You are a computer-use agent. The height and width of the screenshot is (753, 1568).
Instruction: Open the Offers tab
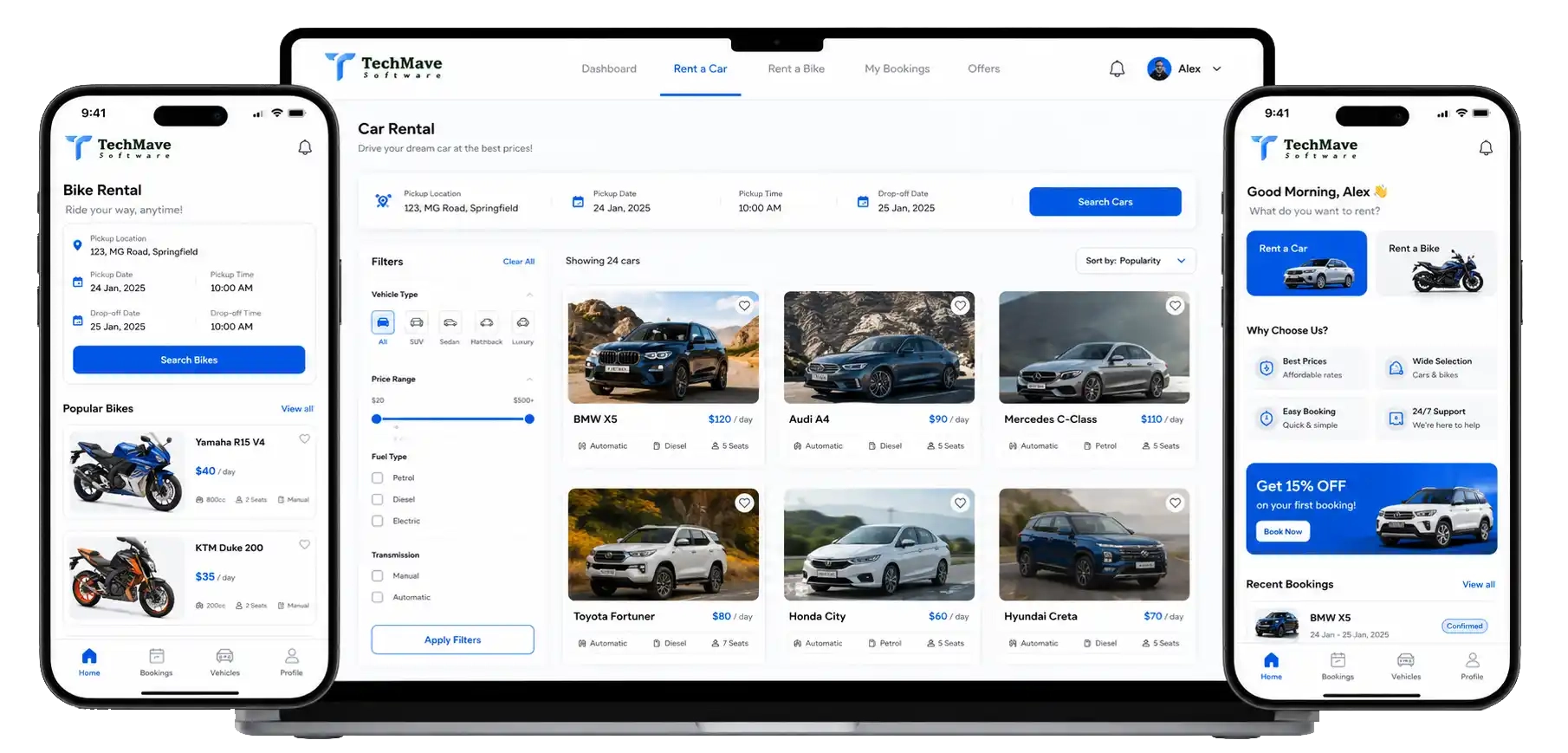[x=983, y=69]
